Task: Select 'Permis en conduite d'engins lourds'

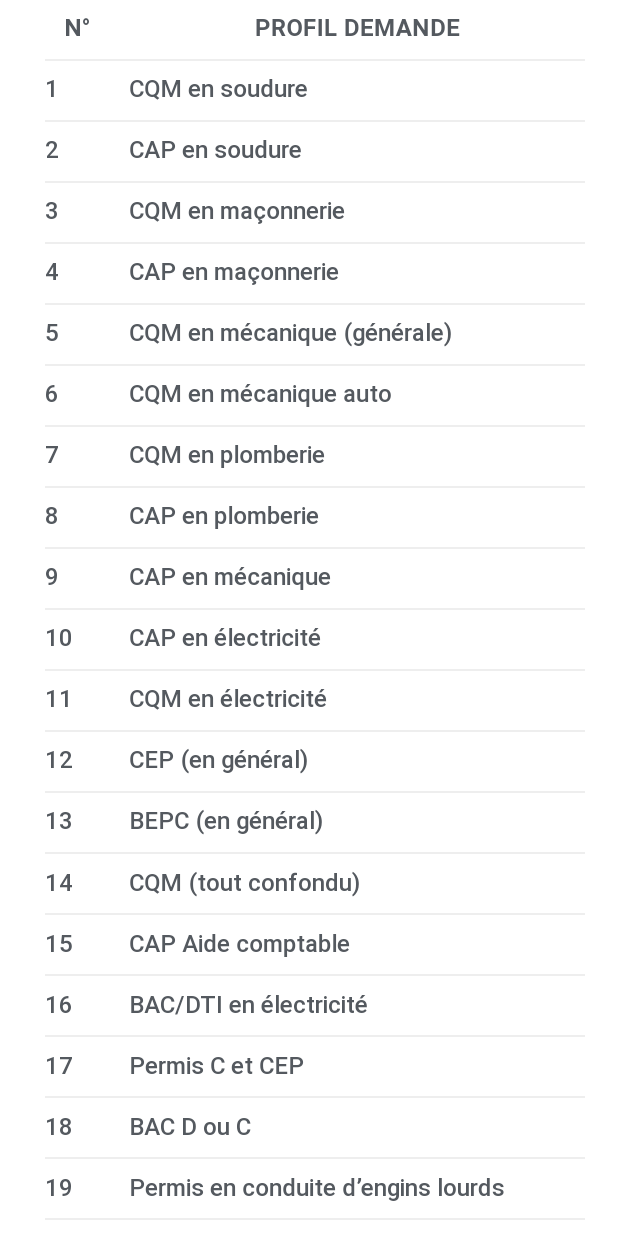Action: [316, 1188]
